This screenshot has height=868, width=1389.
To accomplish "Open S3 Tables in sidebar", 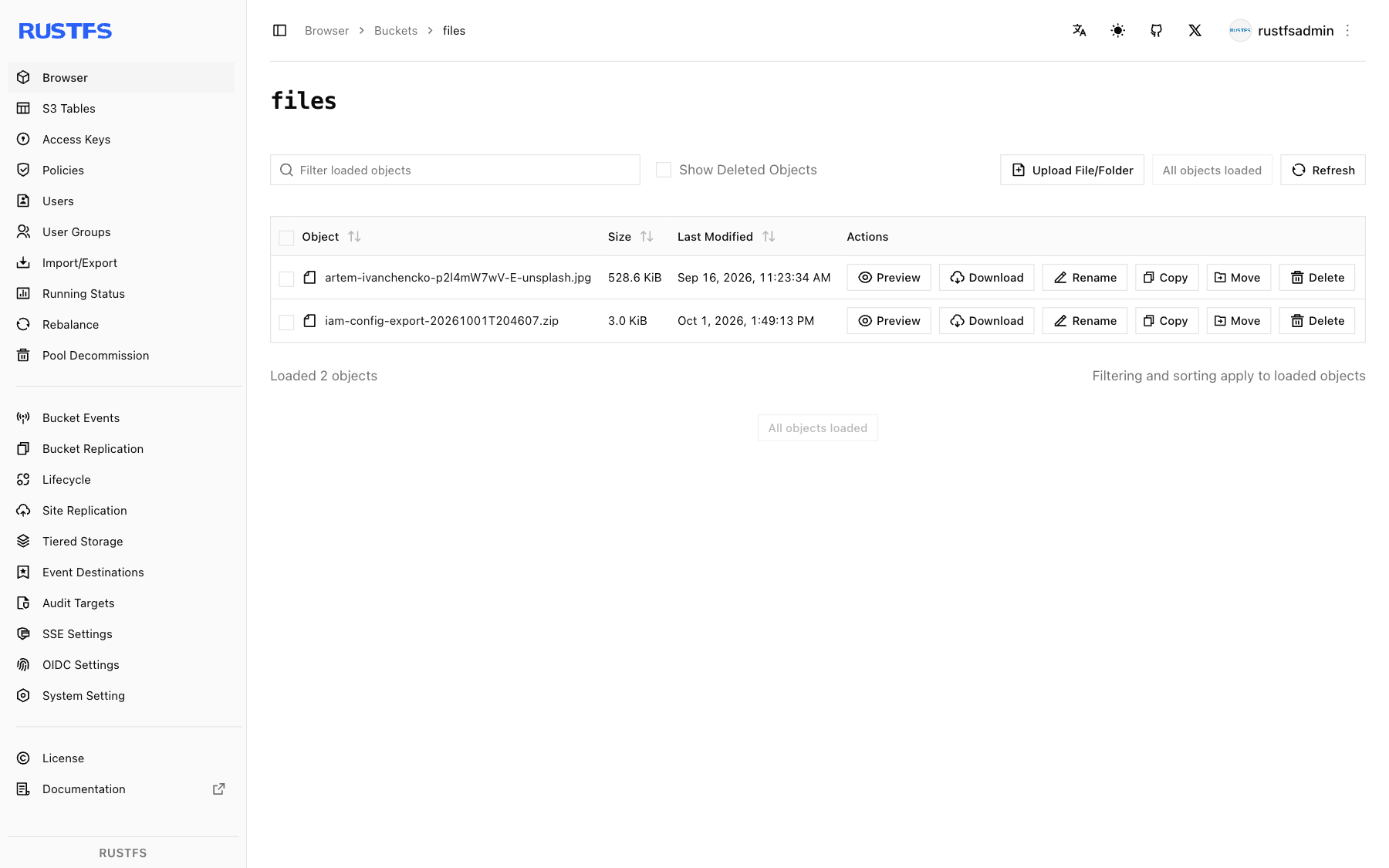I will 121,108.
